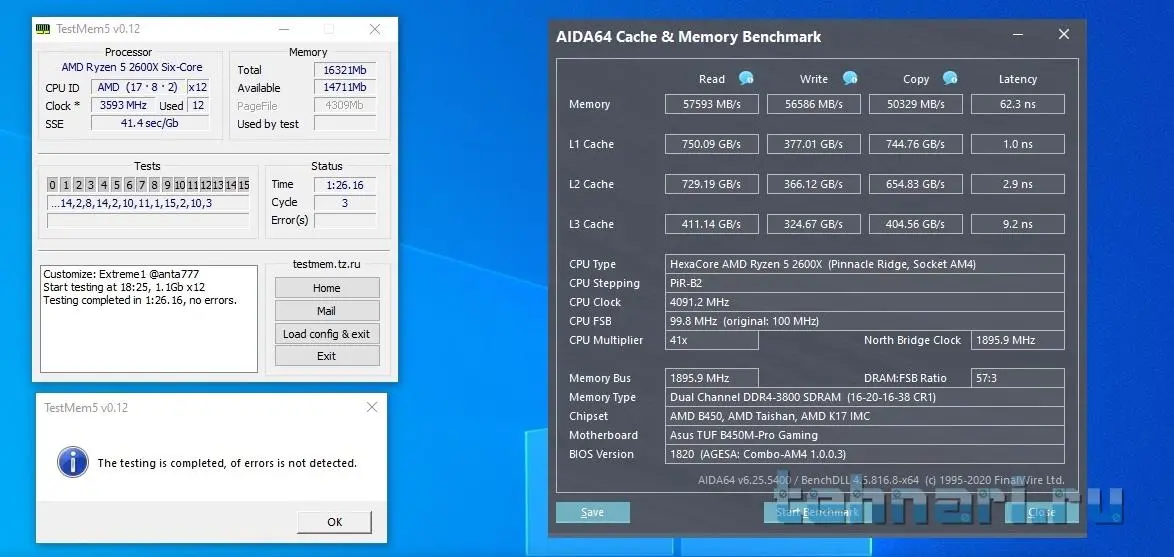
Task: Close the TestMem5 message dialog
Action: [x=371, y=407]
